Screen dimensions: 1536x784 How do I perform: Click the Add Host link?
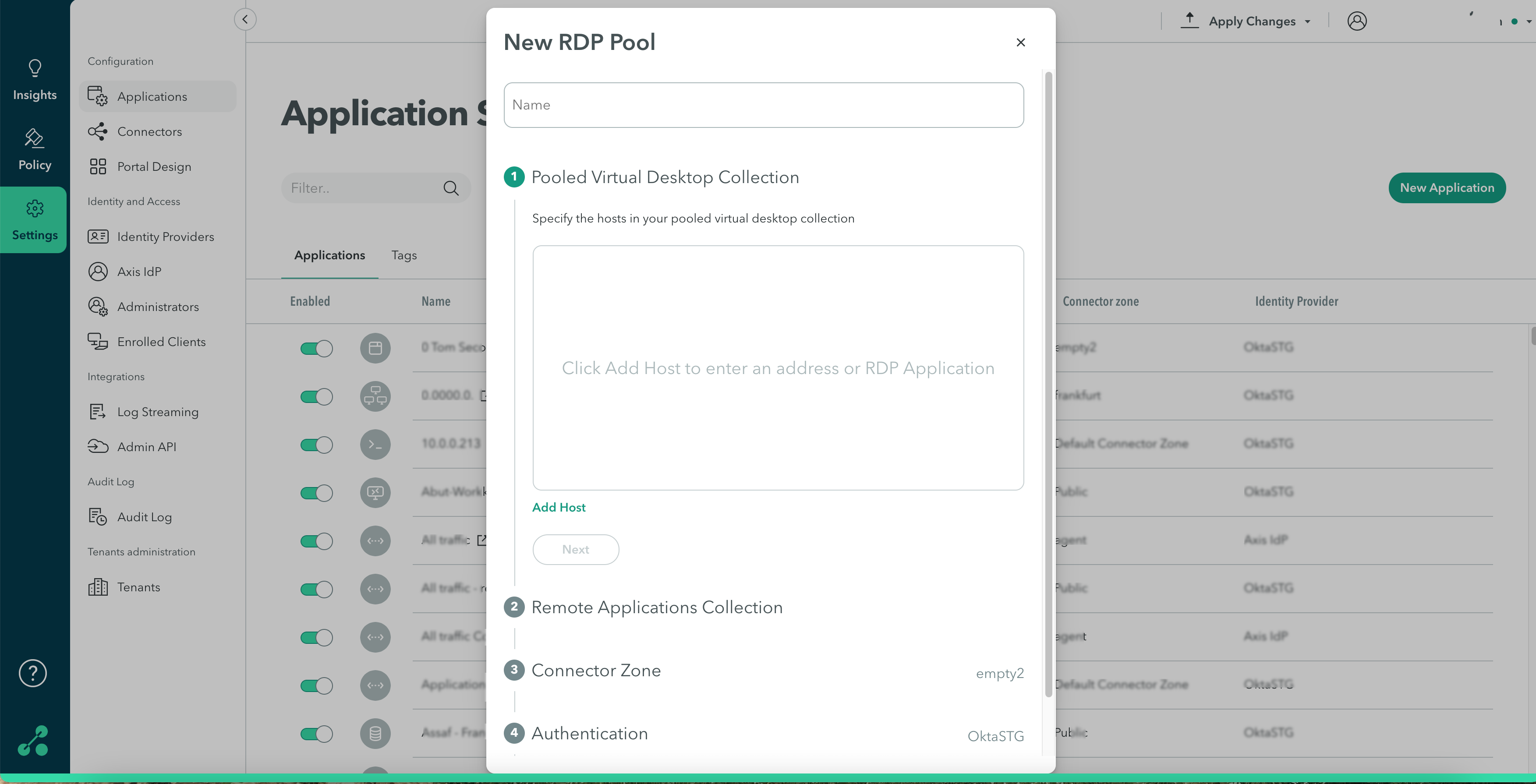point(558,507)
